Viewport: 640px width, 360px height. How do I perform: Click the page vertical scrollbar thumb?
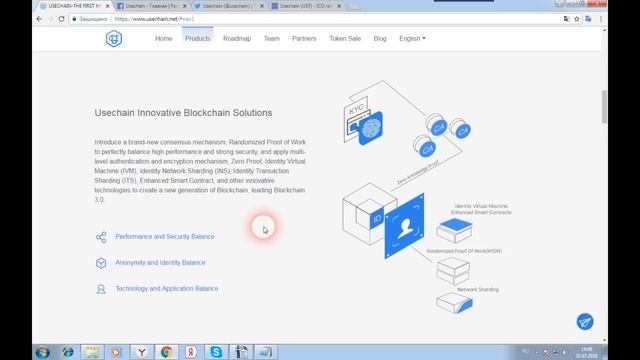(604, 106)
